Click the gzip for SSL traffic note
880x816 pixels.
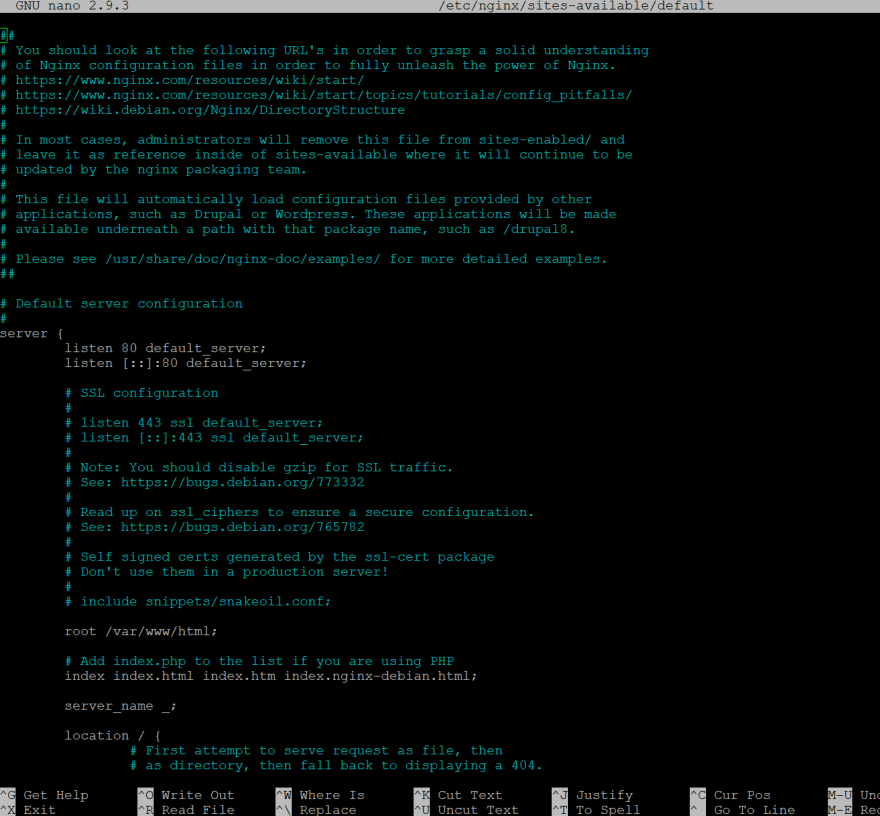click(259, 467)
